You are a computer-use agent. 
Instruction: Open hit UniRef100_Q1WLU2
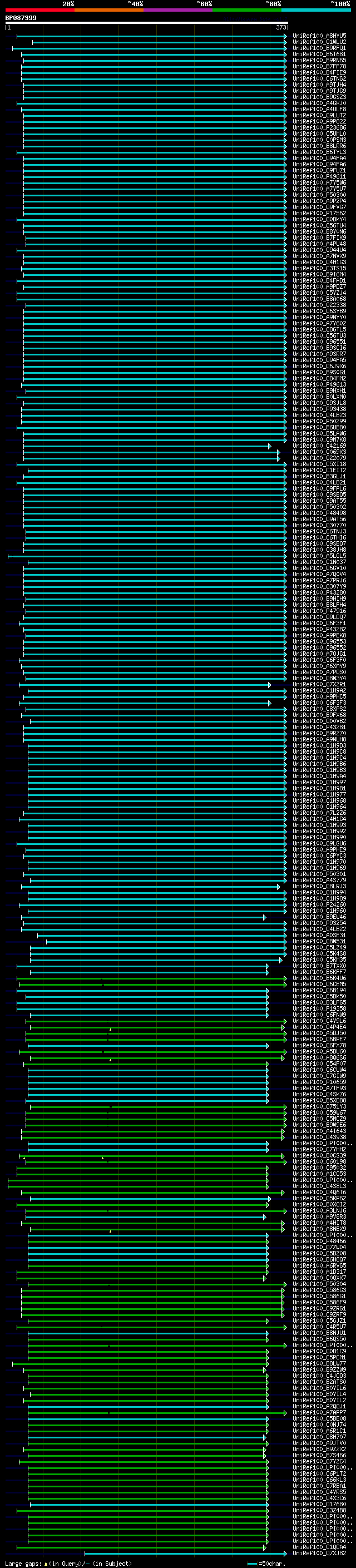[319, 42]
